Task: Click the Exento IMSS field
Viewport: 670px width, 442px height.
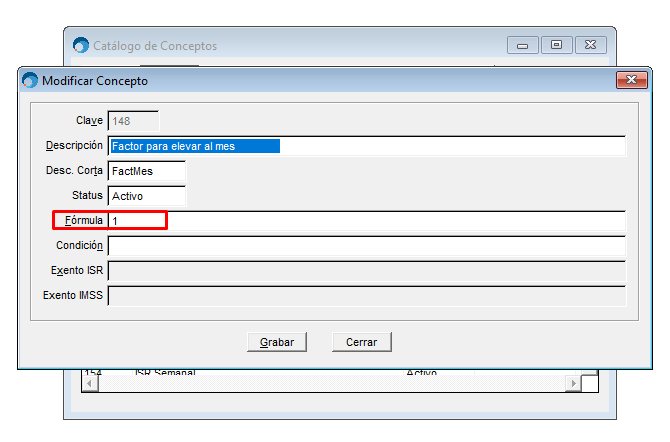Action: click(x=366, y=295)
